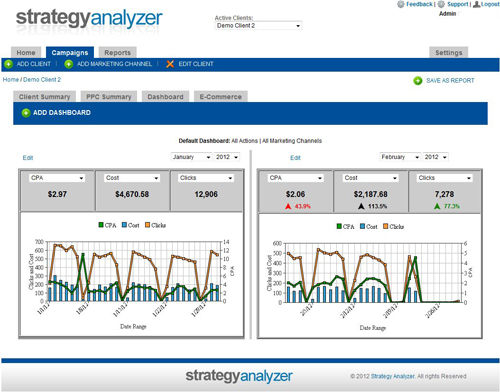Click the ADD DASHBOARD button
Viewport: 500px width, 392px height.
(x=62, y=113)
